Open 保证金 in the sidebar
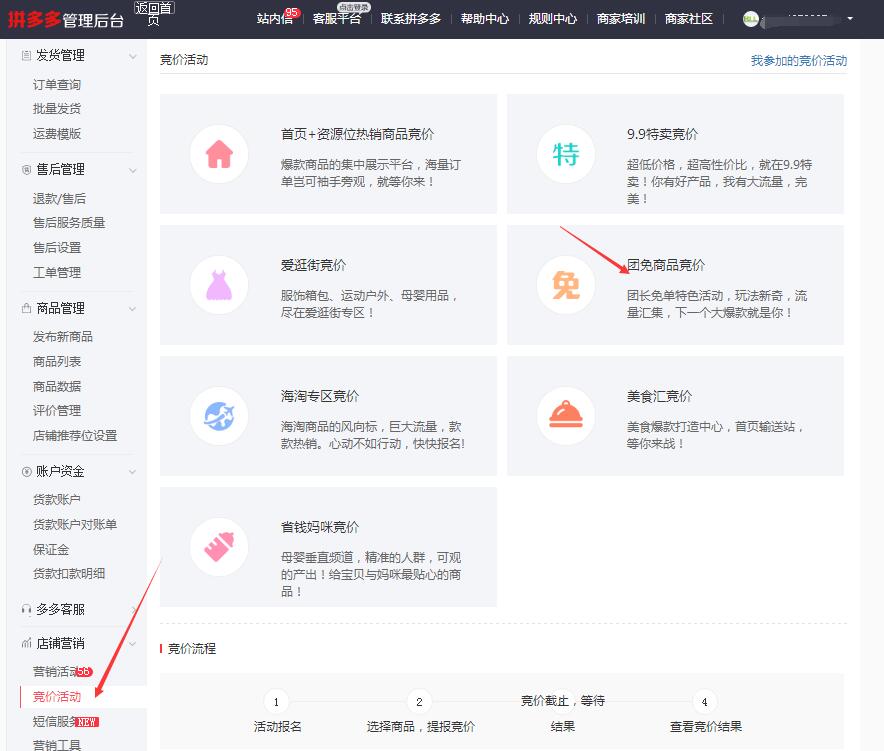 coord(51,549)
